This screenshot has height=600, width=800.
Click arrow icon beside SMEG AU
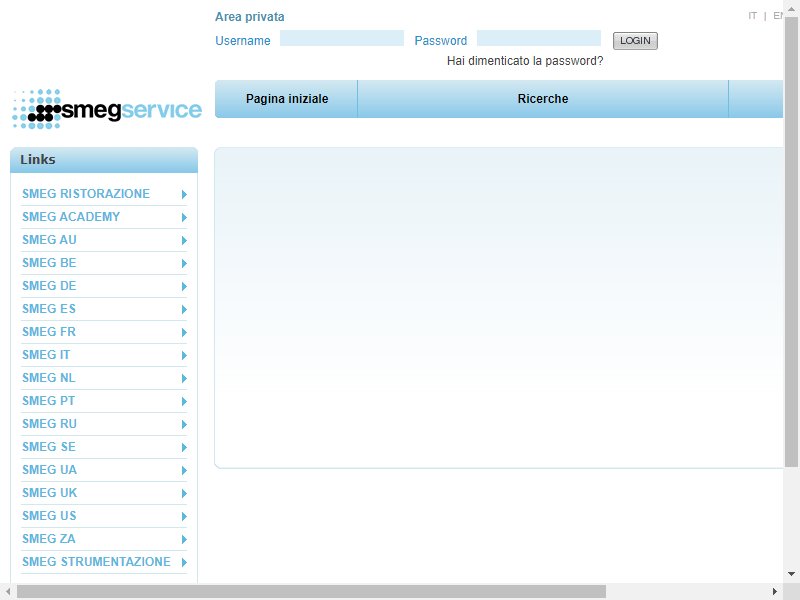(x=184, y=240)
